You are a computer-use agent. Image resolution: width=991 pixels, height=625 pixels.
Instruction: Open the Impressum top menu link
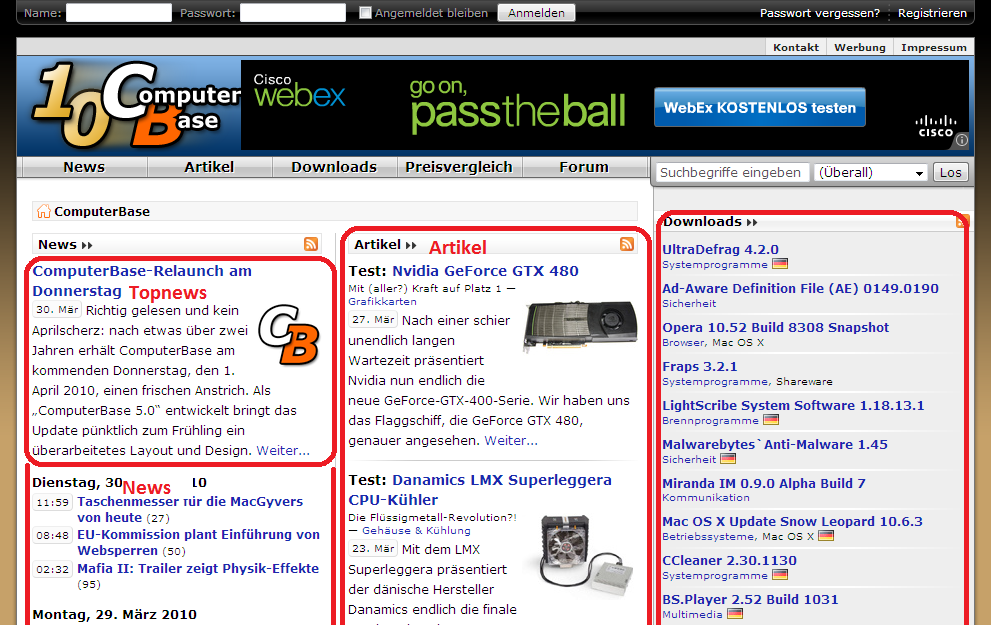point(933,47)
